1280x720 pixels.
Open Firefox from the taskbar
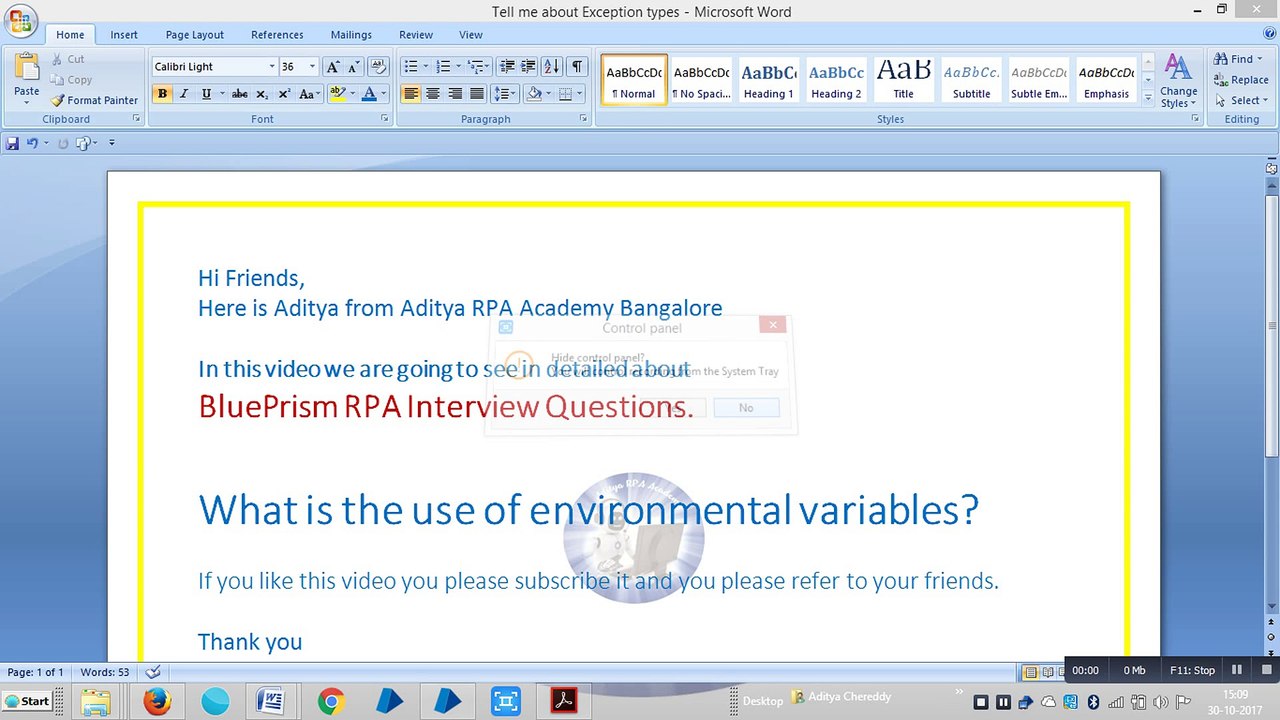[157, 702]
